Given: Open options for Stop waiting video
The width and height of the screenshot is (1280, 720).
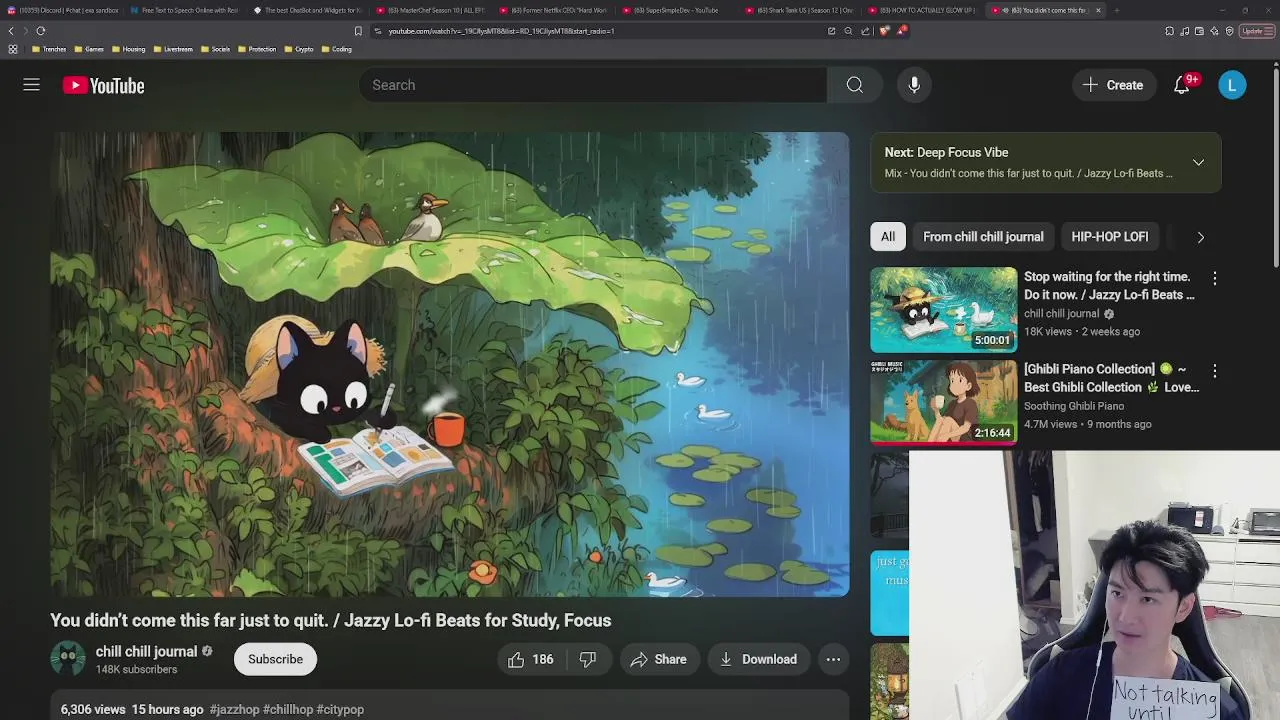Looking at the screenshot, I should point(1214,278).
